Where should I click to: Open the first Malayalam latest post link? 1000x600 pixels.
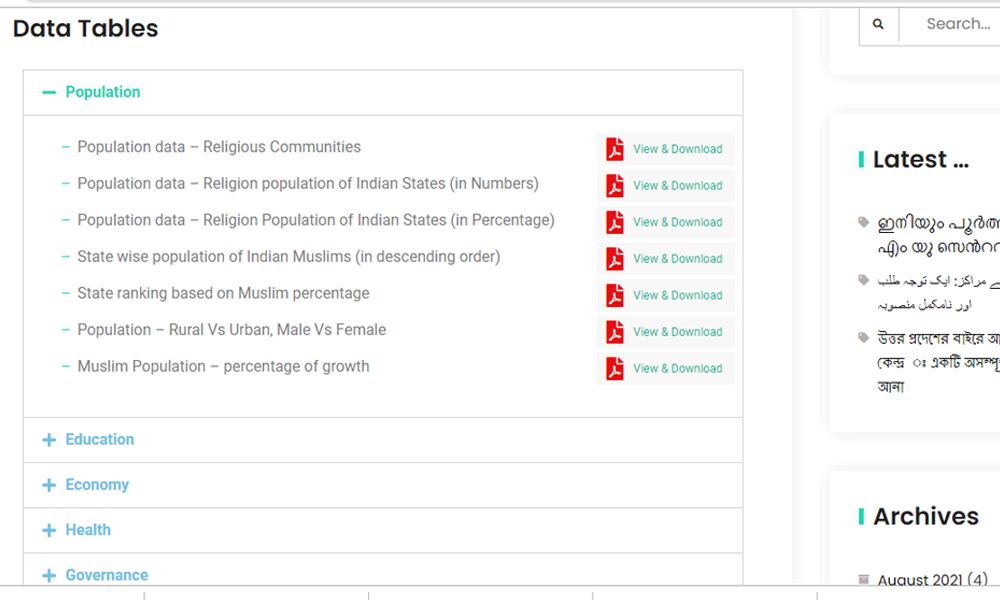[937, 235]
